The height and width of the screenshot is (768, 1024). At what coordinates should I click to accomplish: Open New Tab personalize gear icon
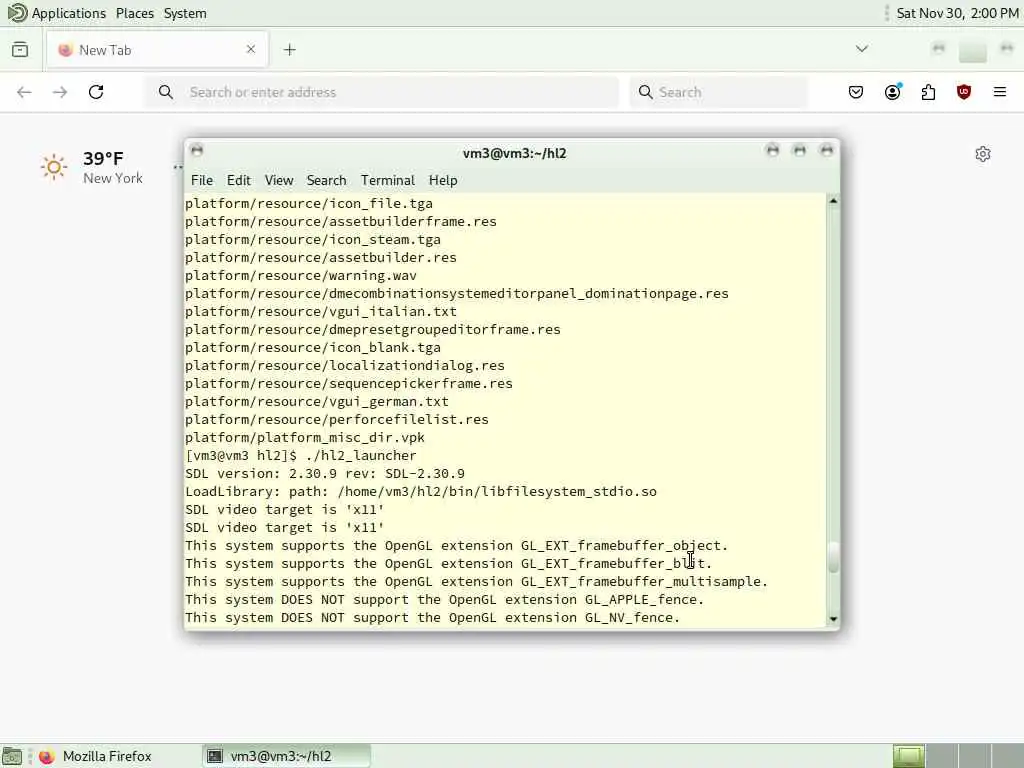983,154
